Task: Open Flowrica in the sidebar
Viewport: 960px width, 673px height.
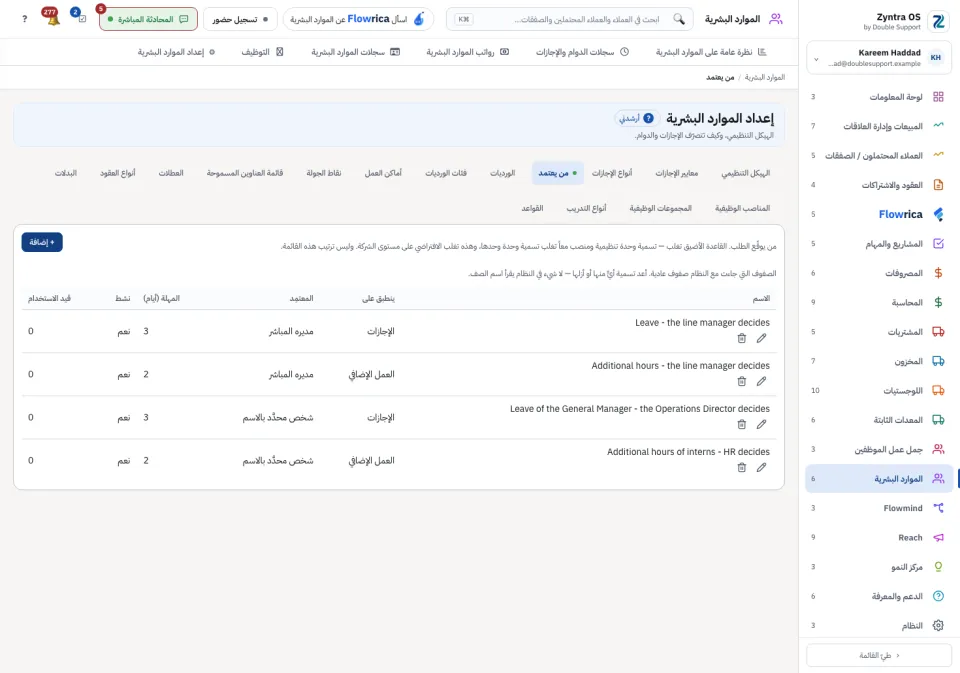Action: [879, 214]
